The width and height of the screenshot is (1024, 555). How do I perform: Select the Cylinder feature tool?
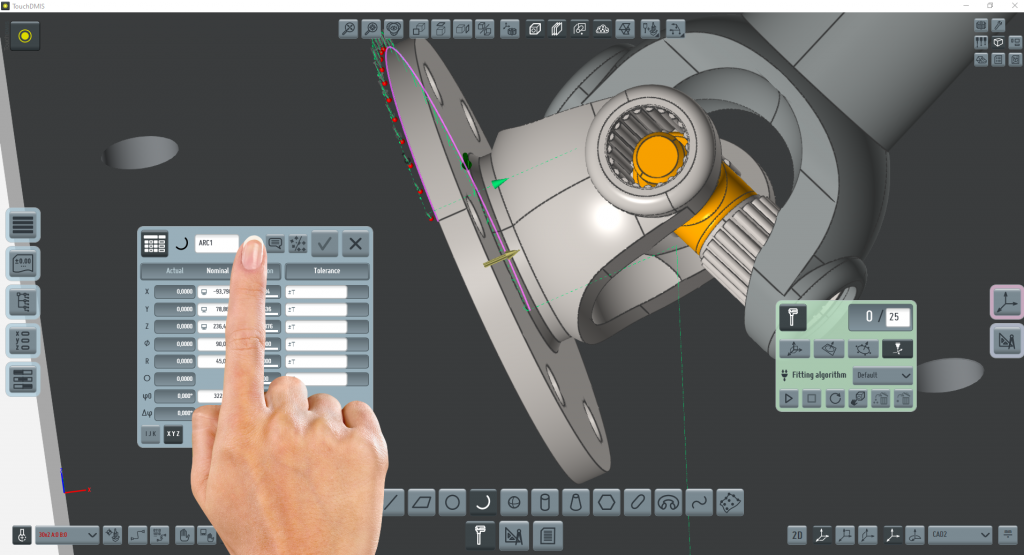click(545, 501)
